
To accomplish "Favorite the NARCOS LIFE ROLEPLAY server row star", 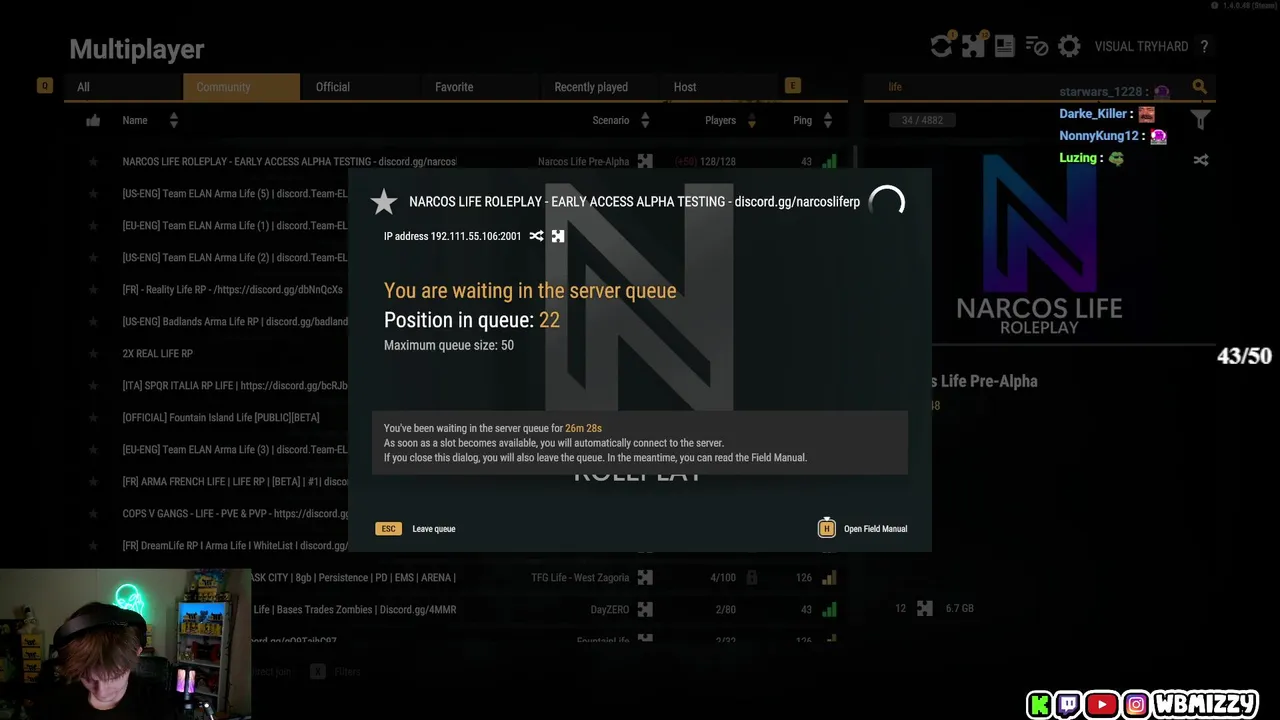I will (x=93, y=161).
